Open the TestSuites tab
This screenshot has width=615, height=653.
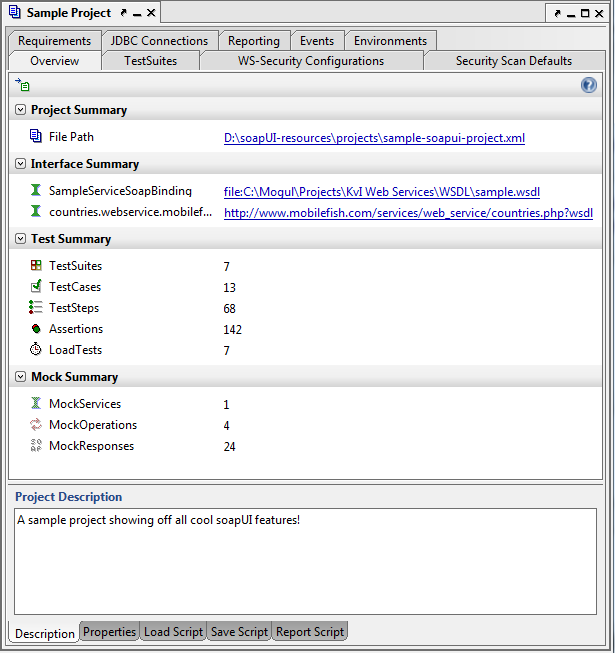tap(151, 61)
